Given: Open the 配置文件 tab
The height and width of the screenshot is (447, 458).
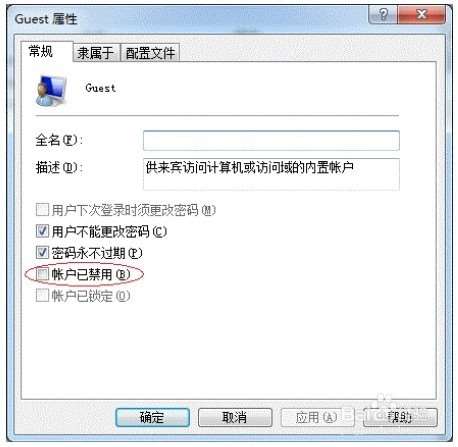Looking at the screenshot, I should click(x=150, y=53).
